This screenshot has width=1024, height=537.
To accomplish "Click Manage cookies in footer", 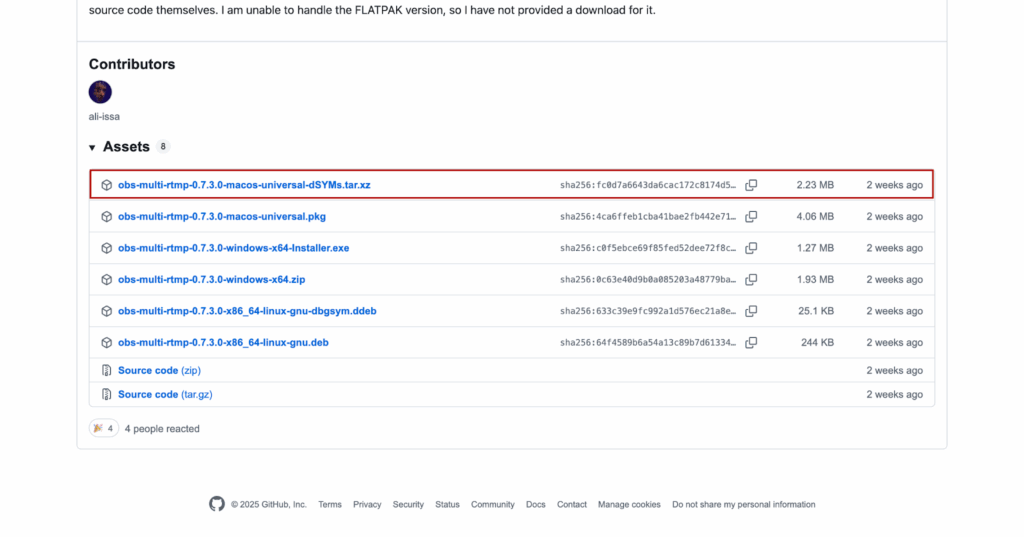I will [x=629, y=505].
